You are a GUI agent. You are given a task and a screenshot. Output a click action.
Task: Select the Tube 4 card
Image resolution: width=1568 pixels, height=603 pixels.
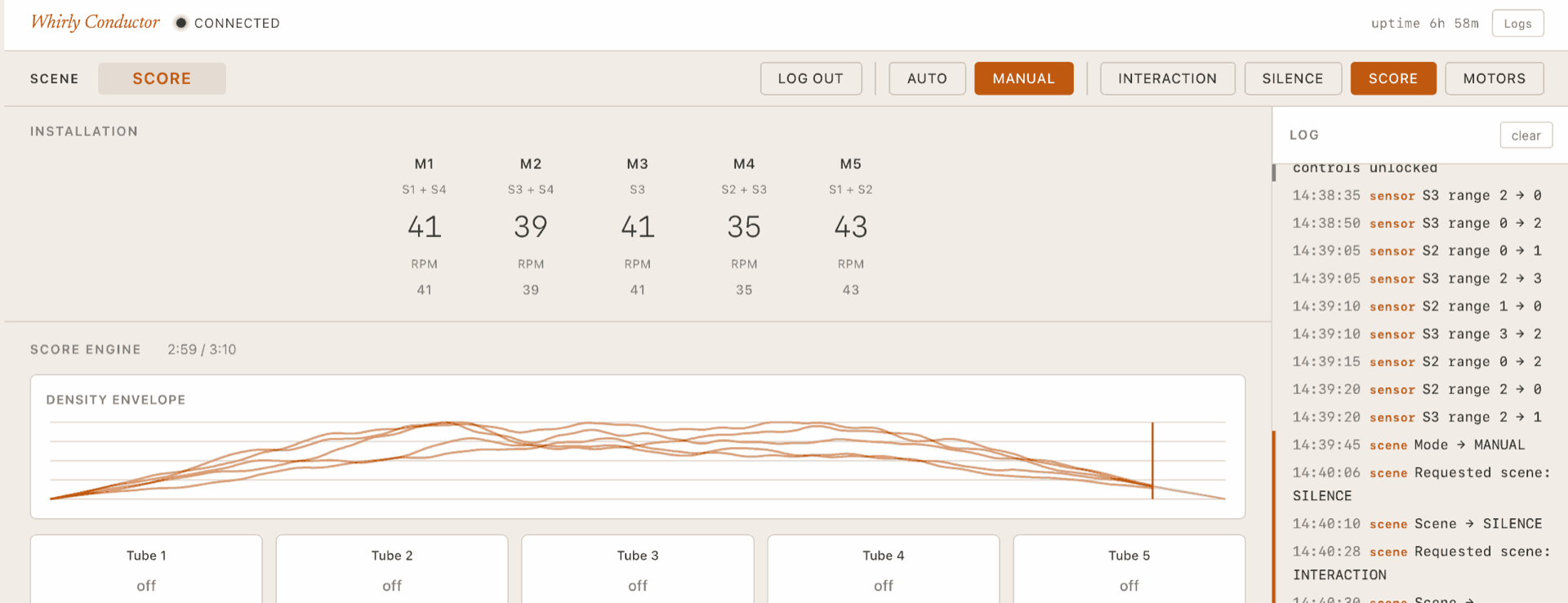coord(884,569)
